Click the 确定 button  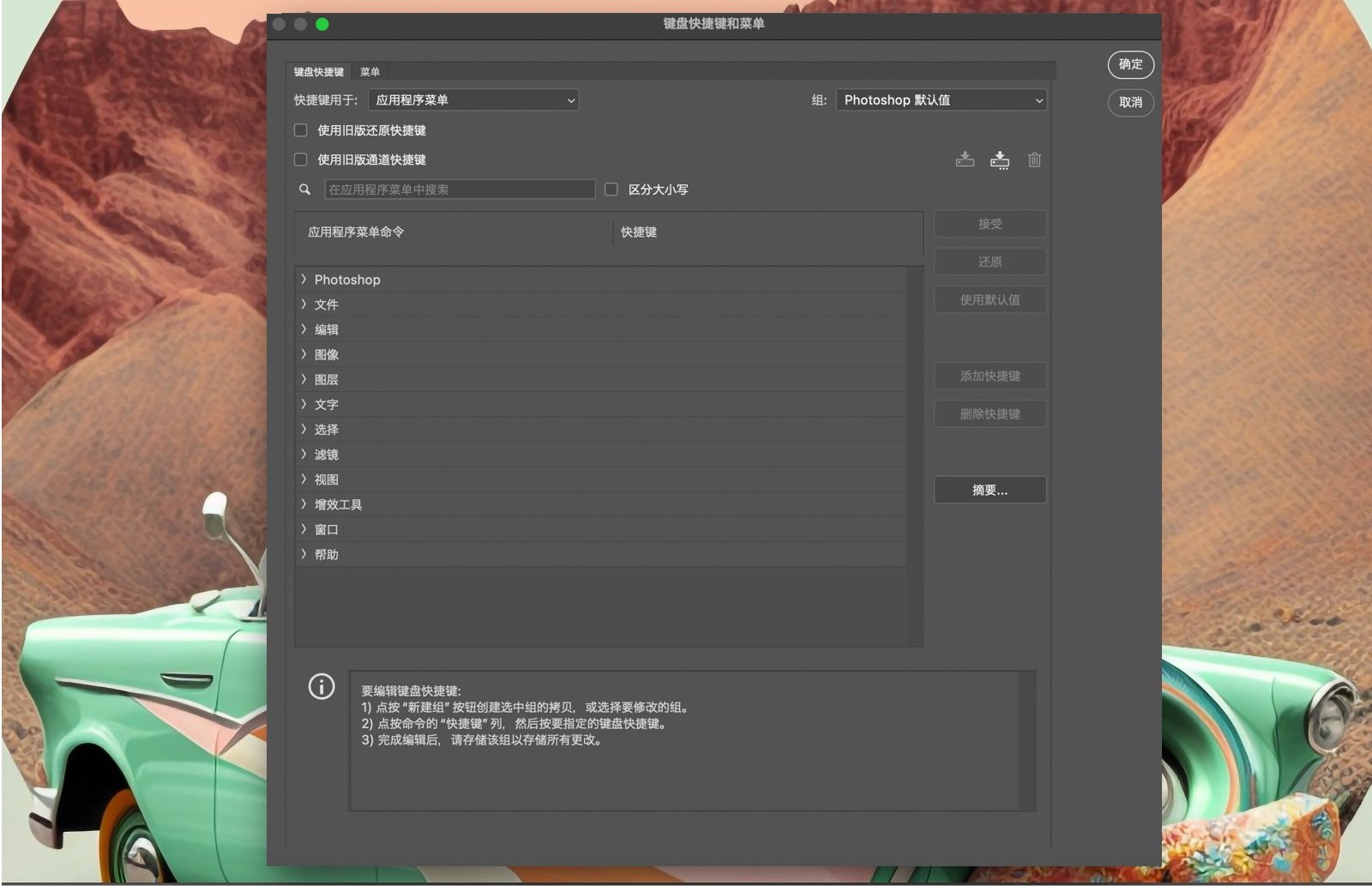[1130, 65]
